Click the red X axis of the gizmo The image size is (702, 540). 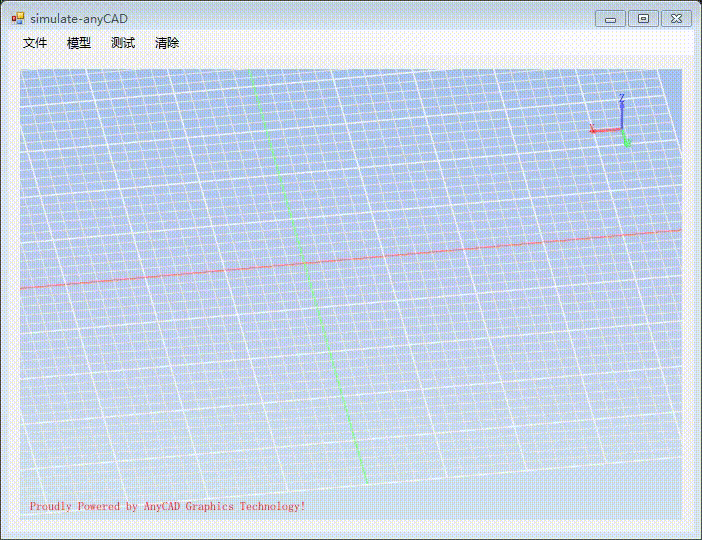coord(603,130)
